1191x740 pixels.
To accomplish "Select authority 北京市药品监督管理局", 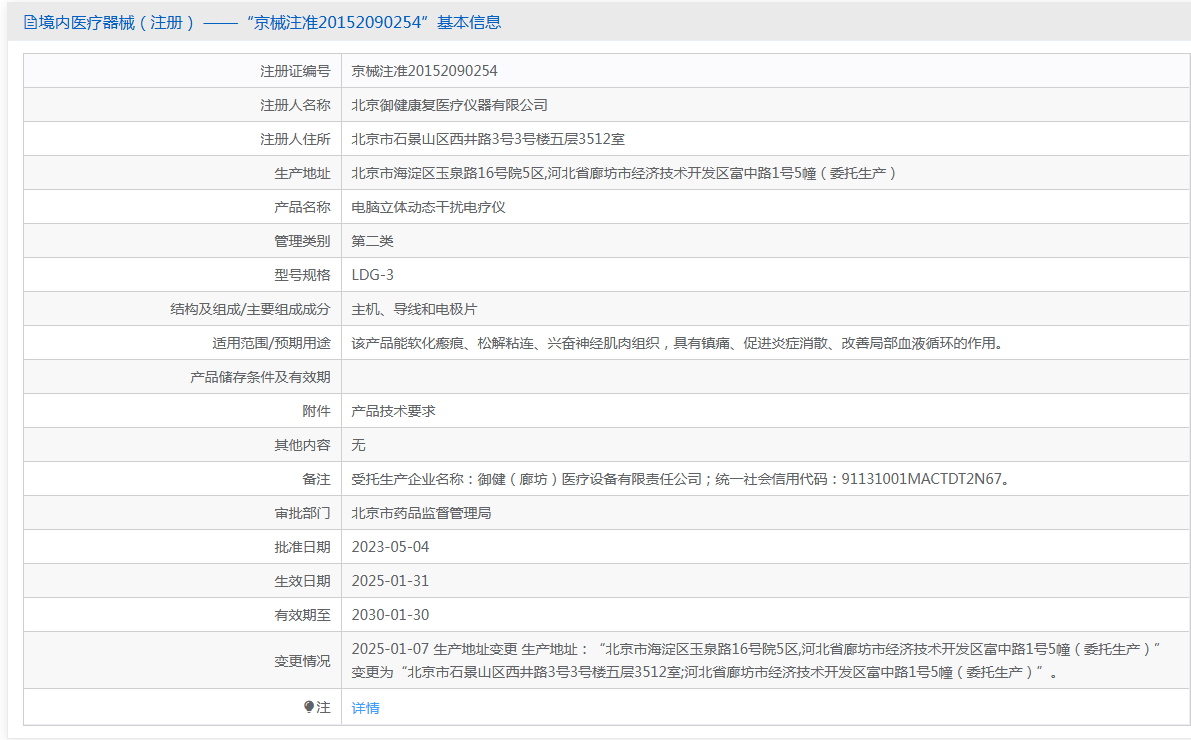I will [x=422, y=513].
